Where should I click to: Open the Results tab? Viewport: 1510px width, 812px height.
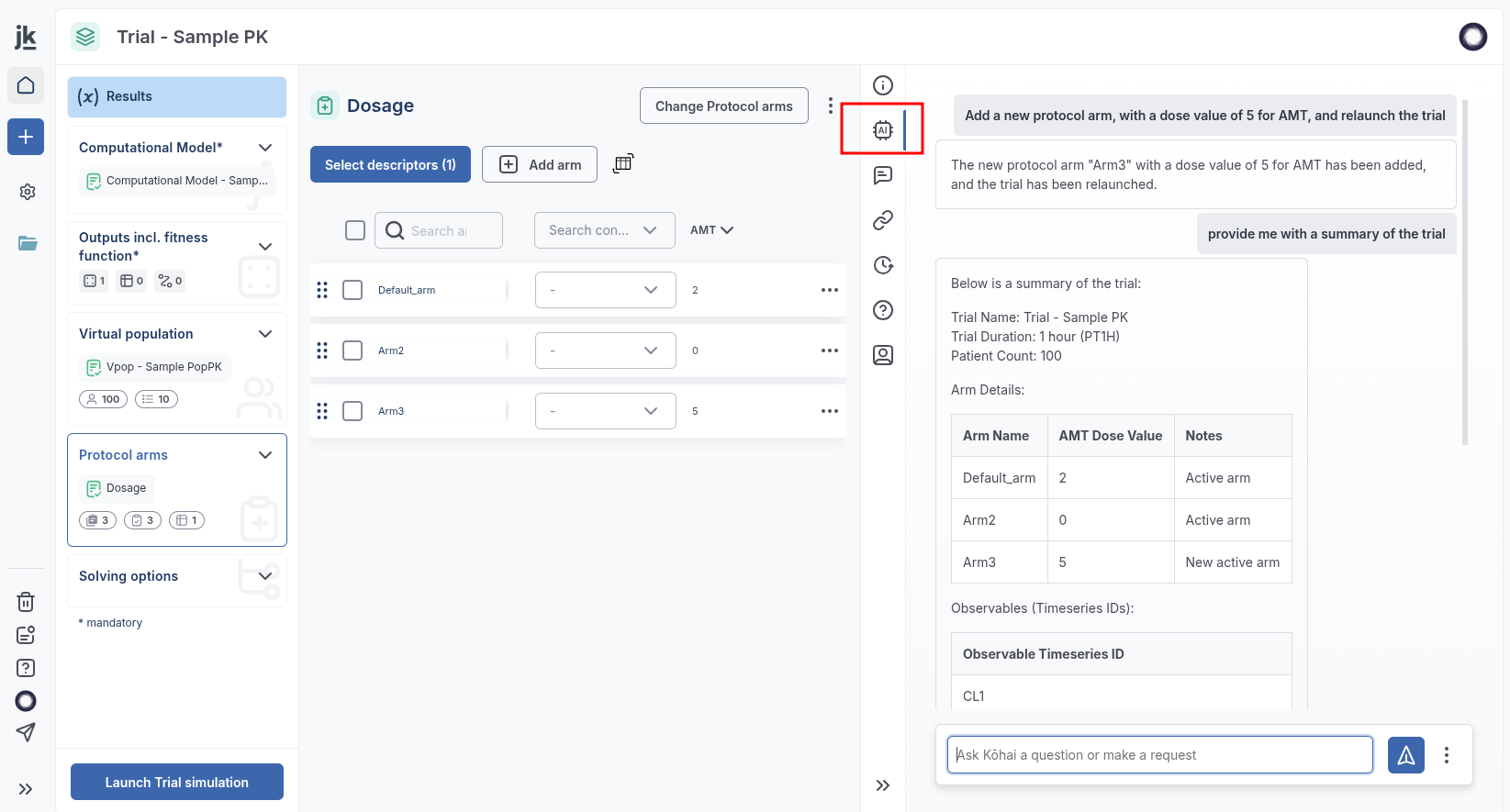tap(177, 96)
